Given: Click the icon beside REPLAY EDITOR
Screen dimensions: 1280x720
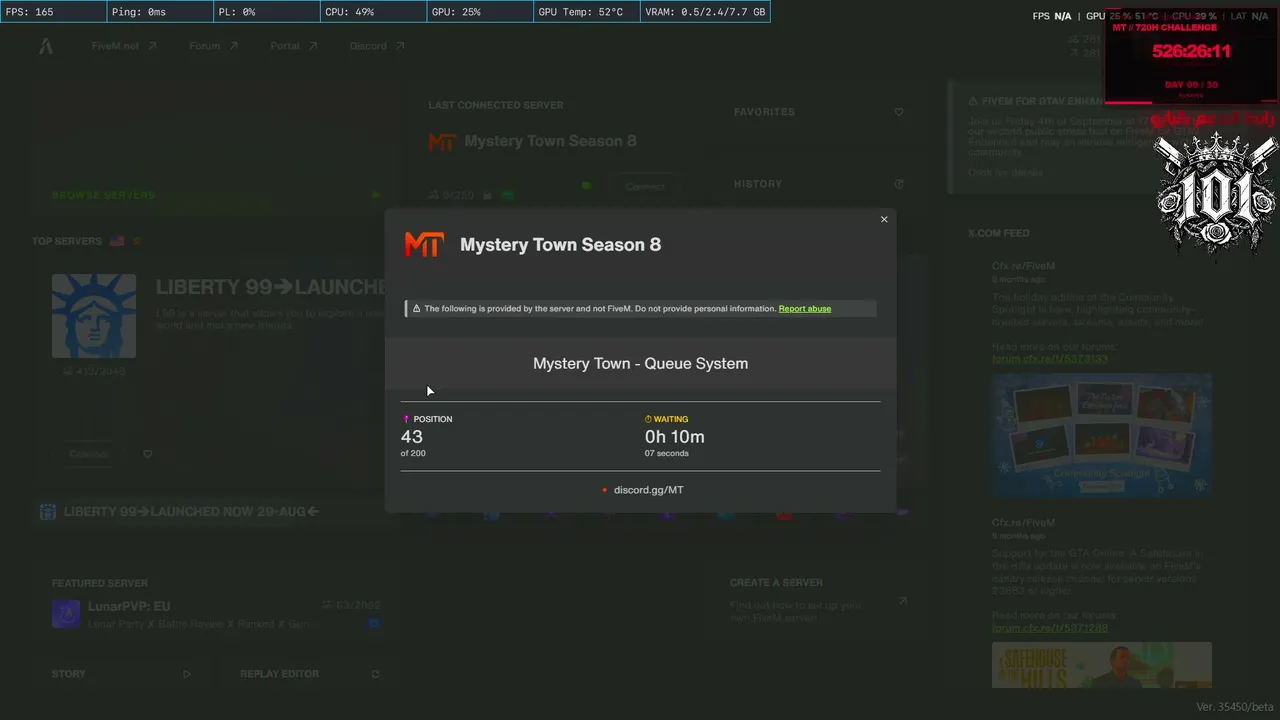Looking at the screenshot, I should pyautogui.click(x=375, y=674).
